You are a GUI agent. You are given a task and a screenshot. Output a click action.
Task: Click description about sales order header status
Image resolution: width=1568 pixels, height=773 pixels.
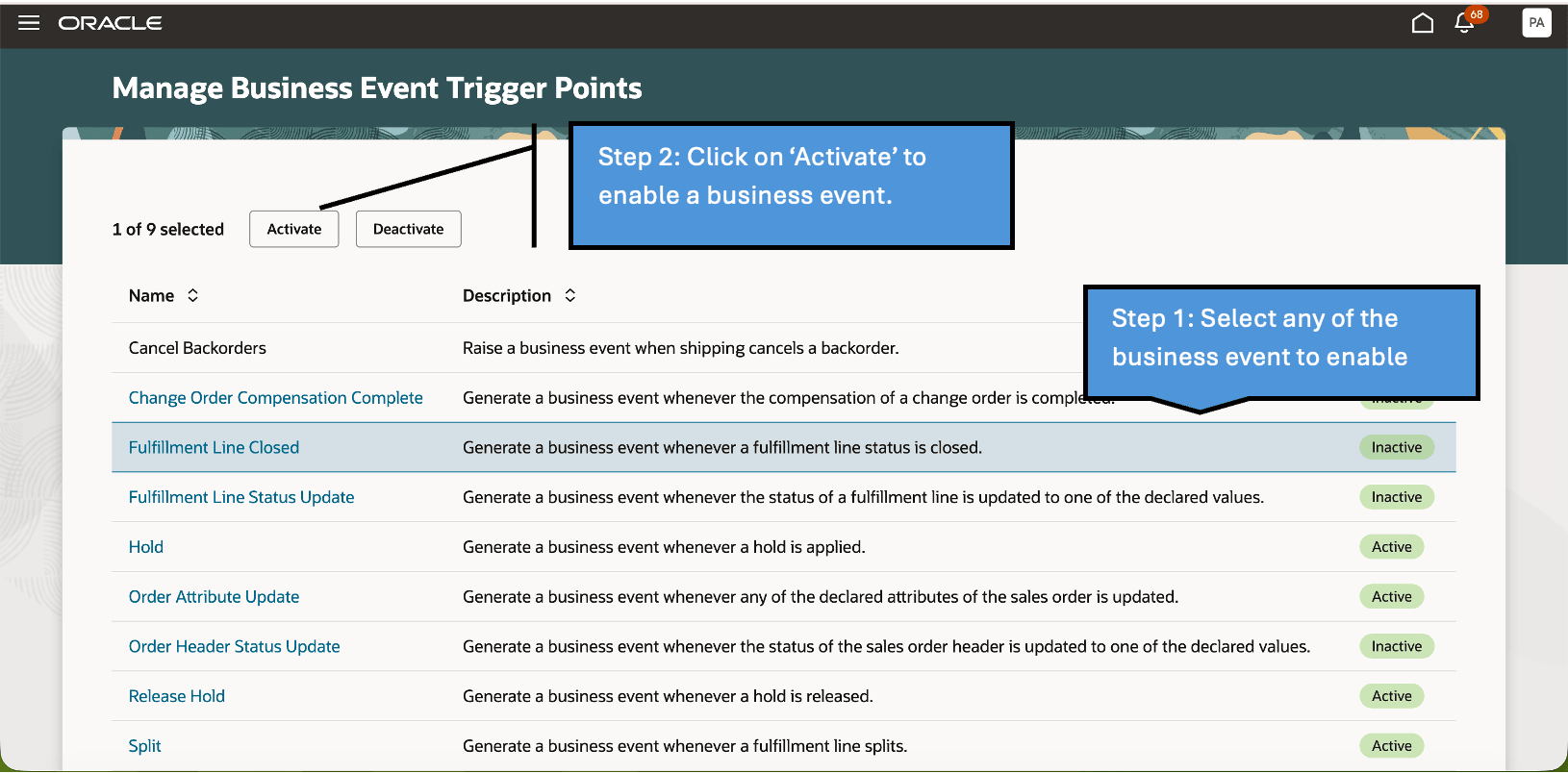[887, 647]
